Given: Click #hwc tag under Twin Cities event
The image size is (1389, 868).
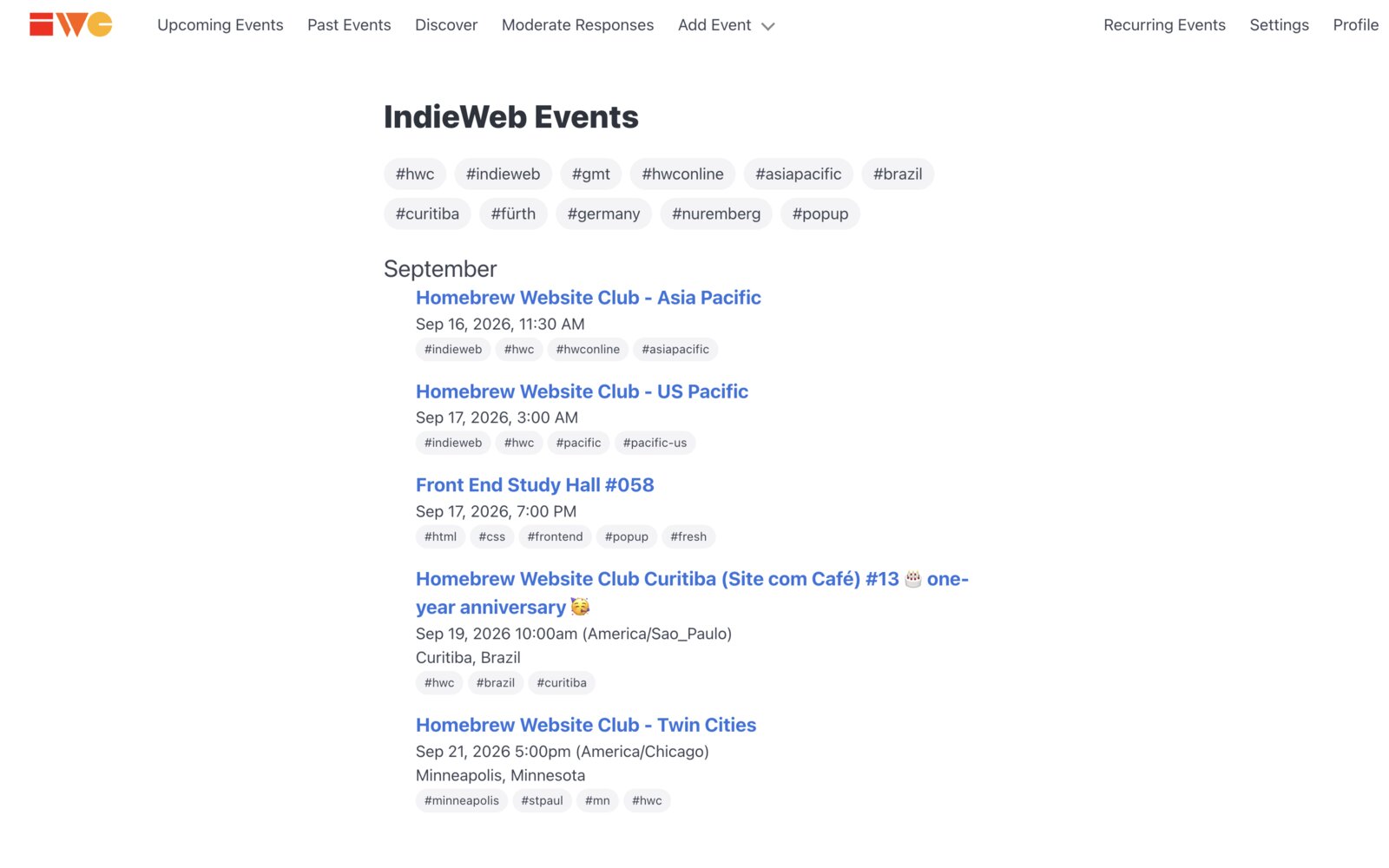Looking at the screenshot, I should [x=647, y=800].
